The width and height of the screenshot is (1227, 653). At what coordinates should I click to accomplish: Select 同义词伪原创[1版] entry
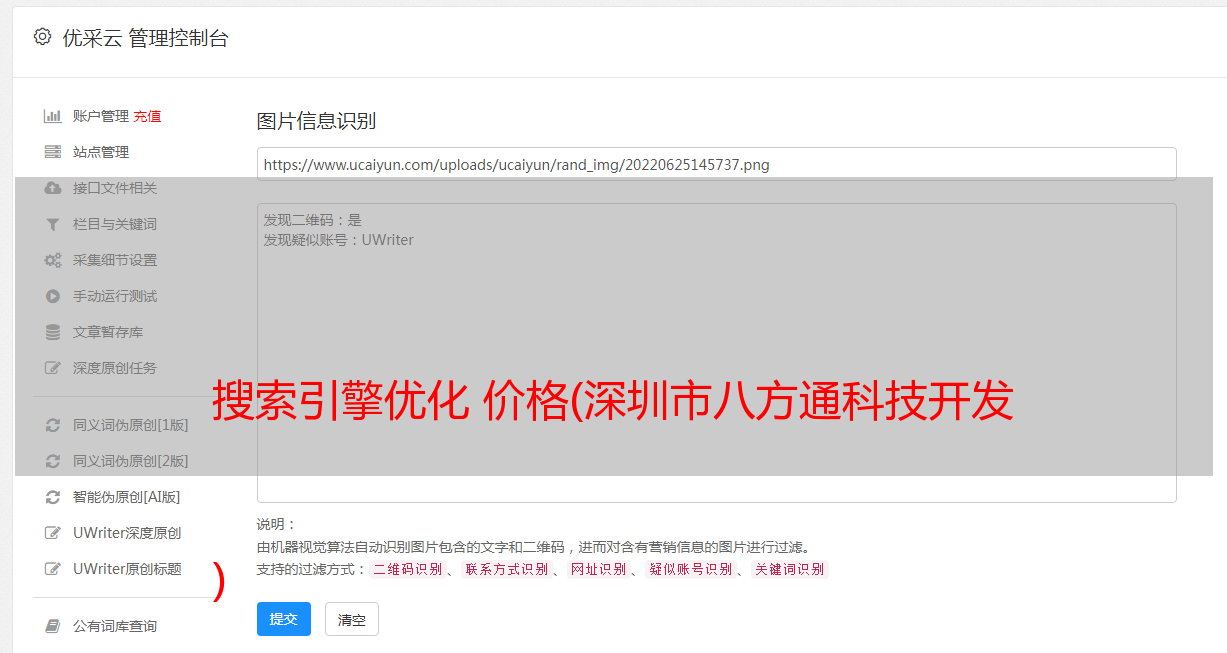(130, 425)
